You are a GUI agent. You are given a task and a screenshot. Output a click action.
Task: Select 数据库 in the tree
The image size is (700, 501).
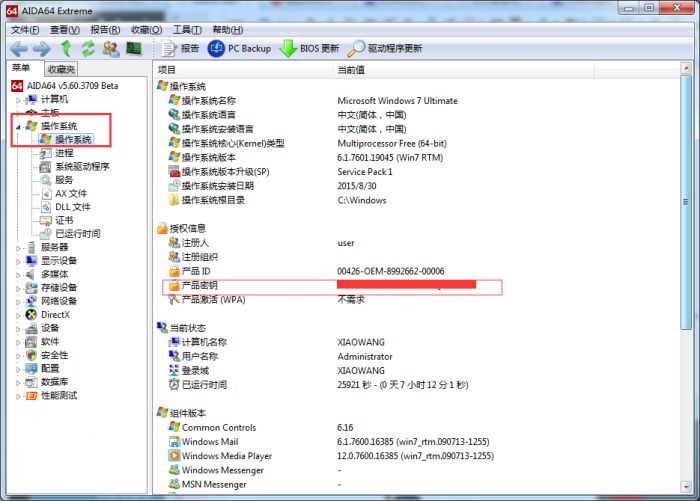point(54,382)
